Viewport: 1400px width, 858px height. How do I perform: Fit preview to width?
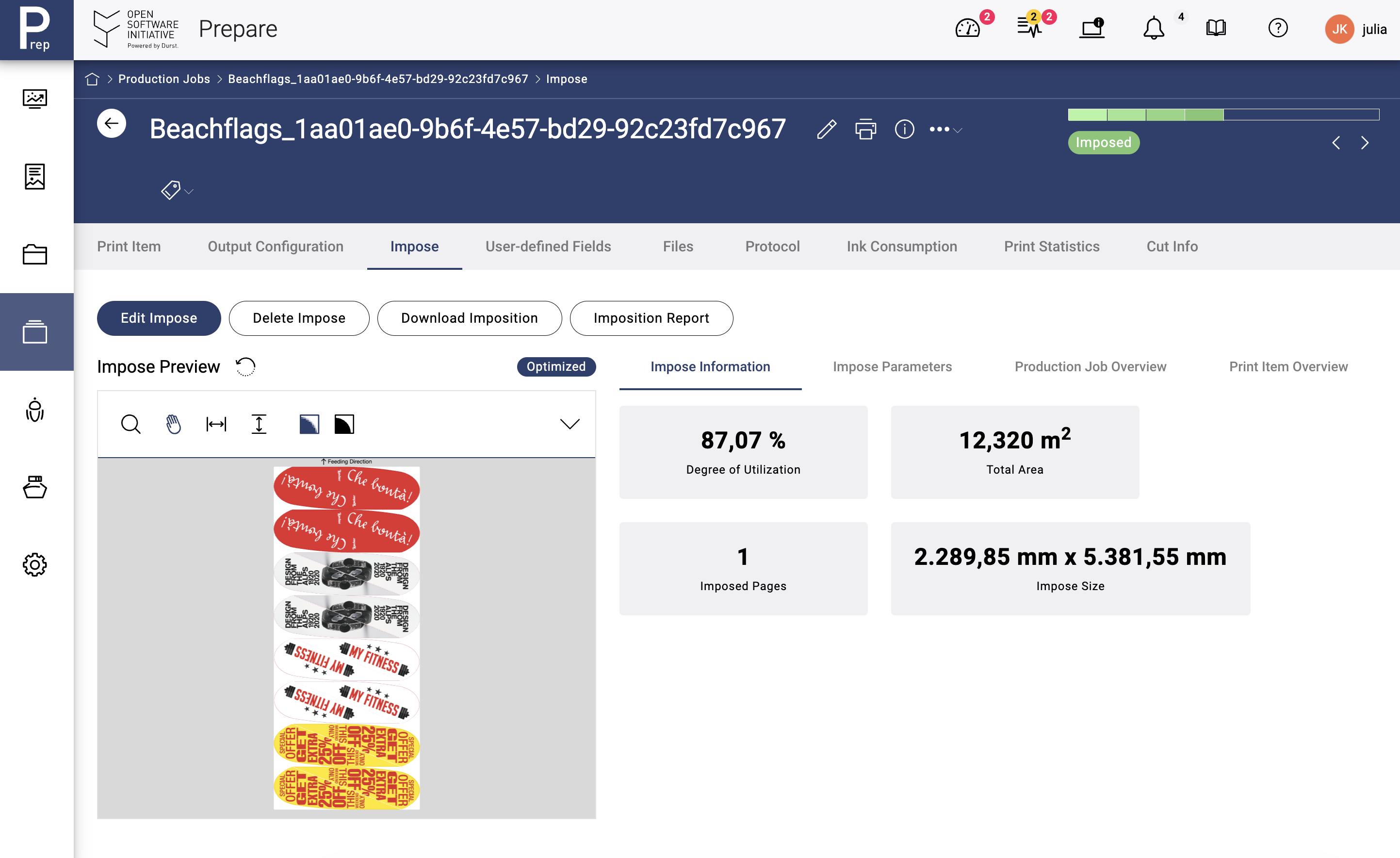216,424
